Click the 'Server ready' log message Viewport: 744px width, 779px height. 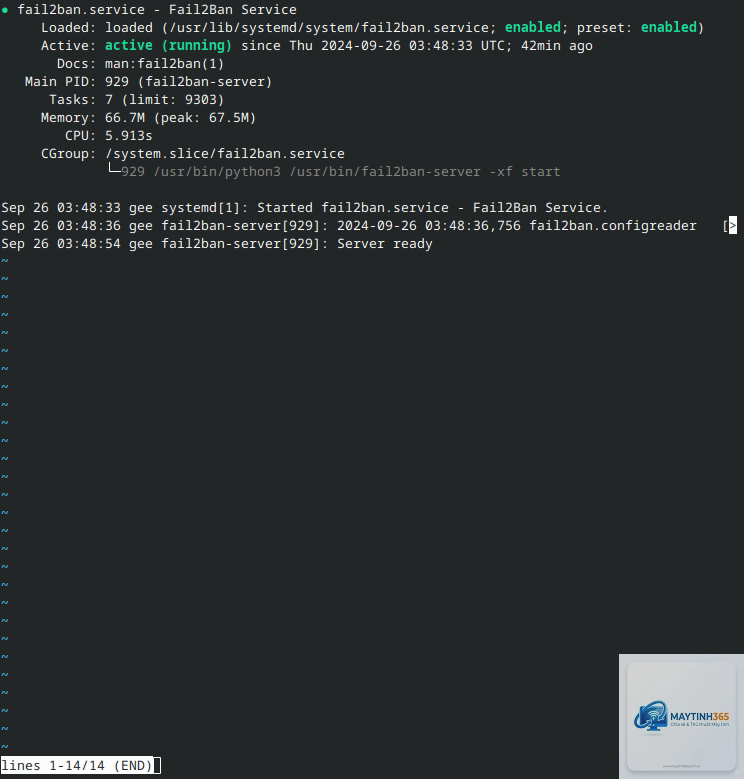click(385, 244)
